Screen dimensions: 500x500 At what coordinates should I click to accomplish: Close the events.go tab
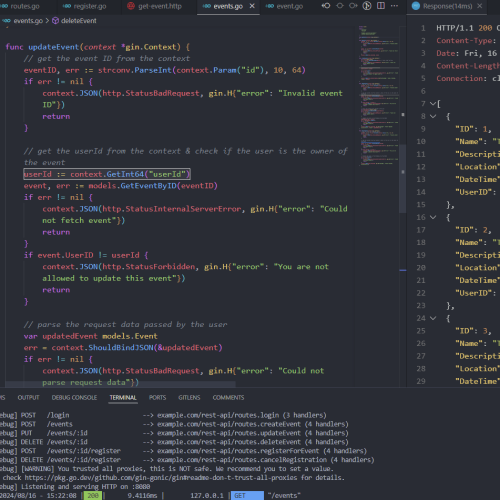coord(252,6)
